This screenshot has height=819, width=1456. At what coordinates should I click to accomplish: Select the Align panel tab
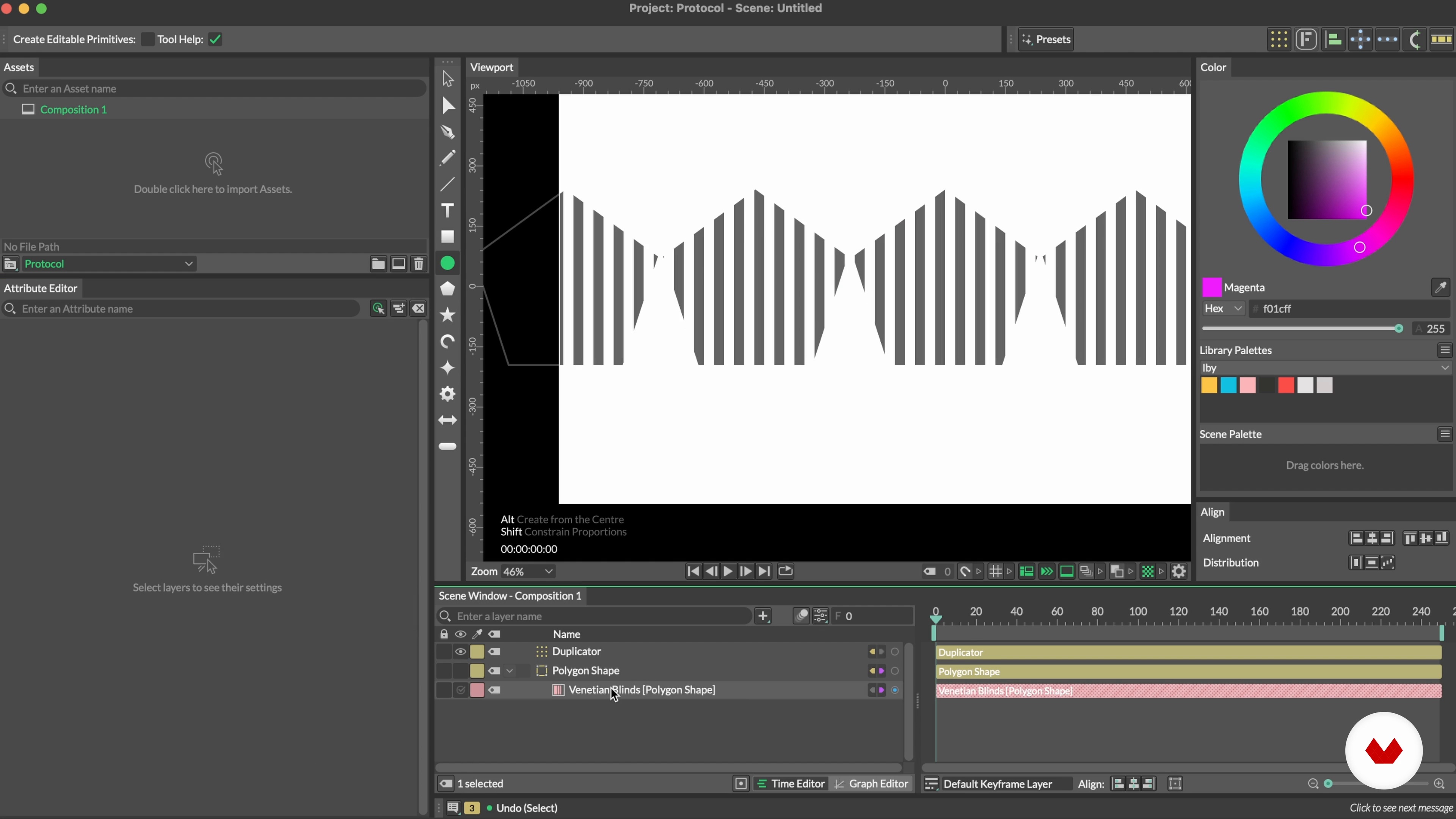(x=1212, y=512)
